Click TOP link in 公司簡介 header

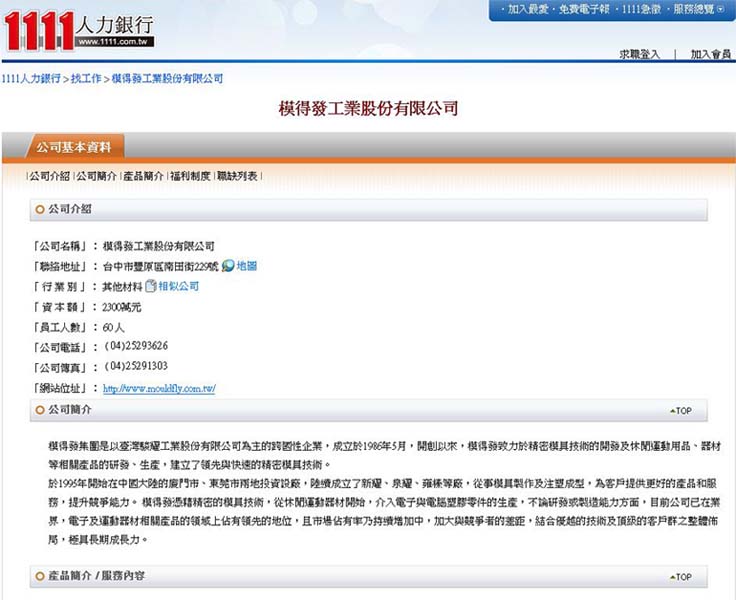point(681,411)
